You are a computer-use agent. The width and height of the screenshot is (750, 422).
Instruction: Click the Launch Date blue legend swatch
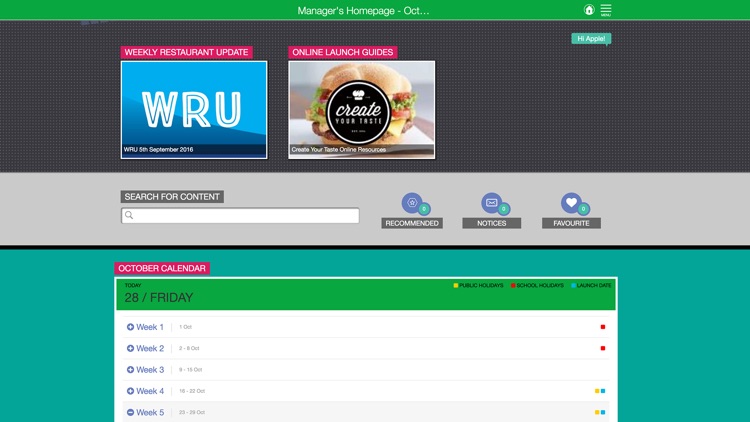pyautogui.click(x=574, y=286)
